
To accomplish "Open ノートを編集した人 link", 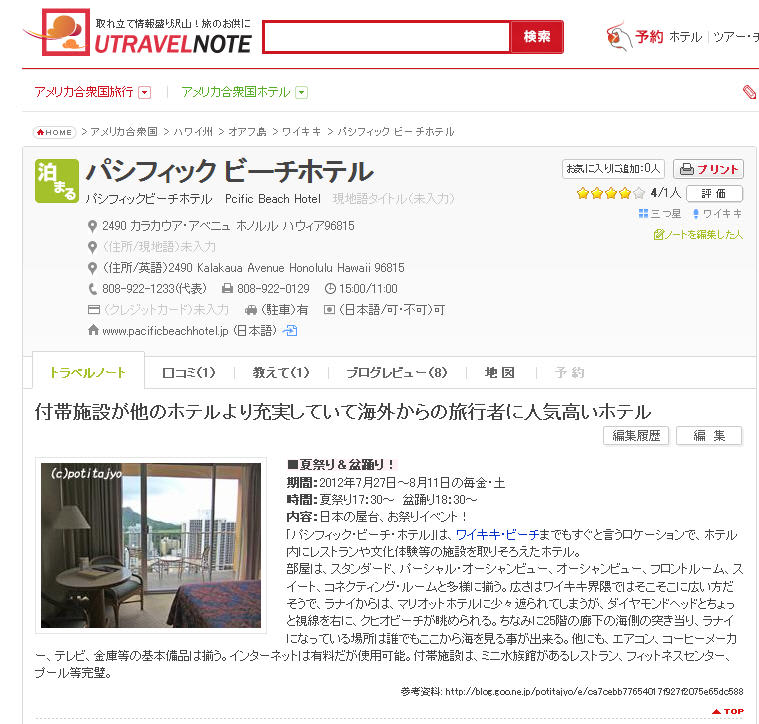I will (698, 235).
